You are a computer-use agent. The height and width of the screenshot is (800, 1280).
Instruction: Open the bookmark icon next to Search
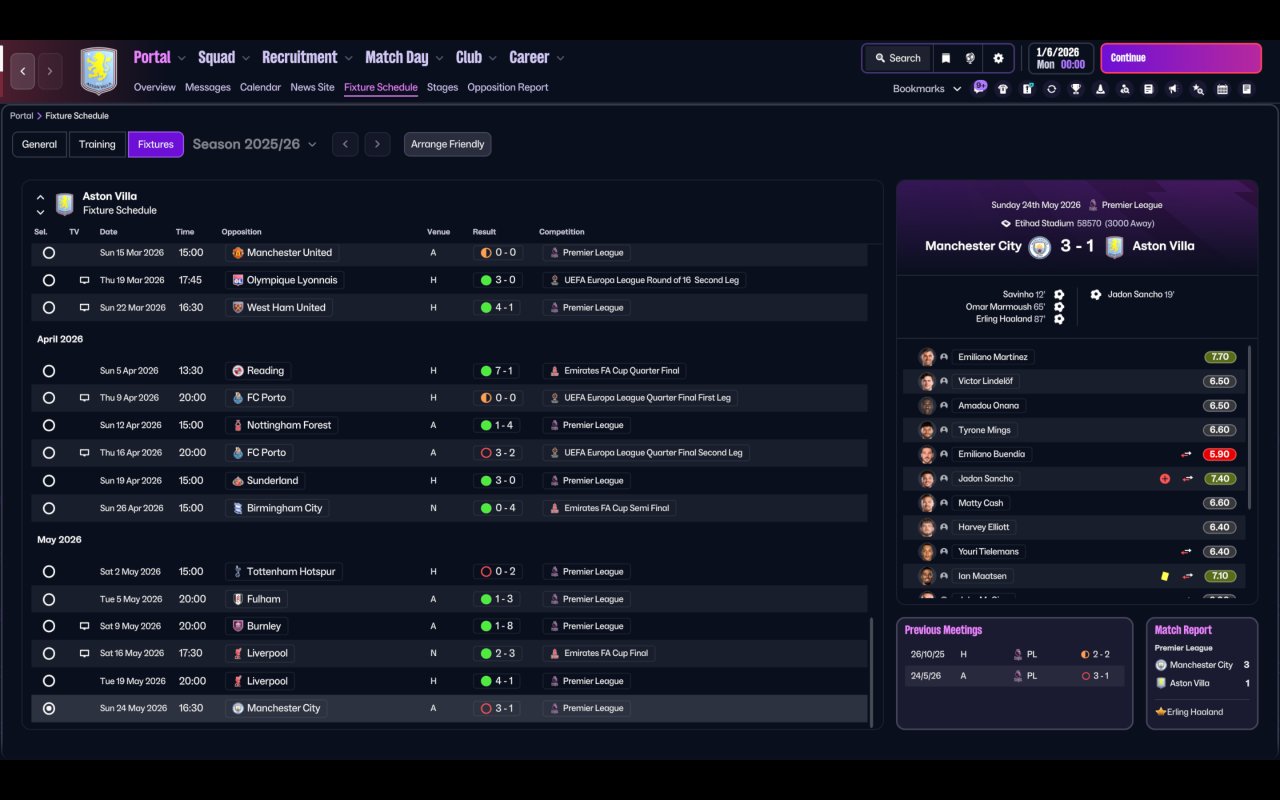[x=945, y=58]
